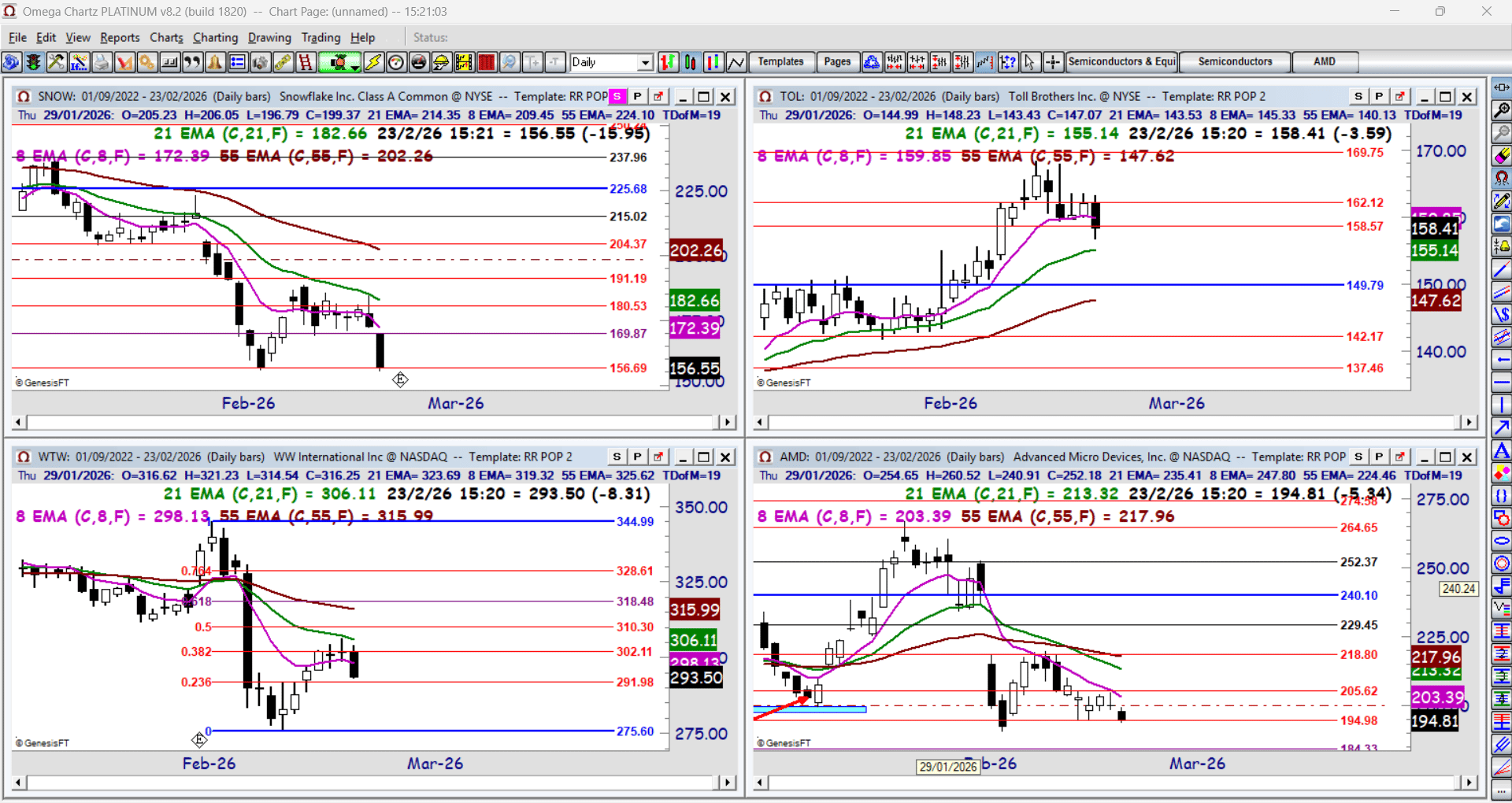Select the ellipse drawing tool

coord(1502,541)
